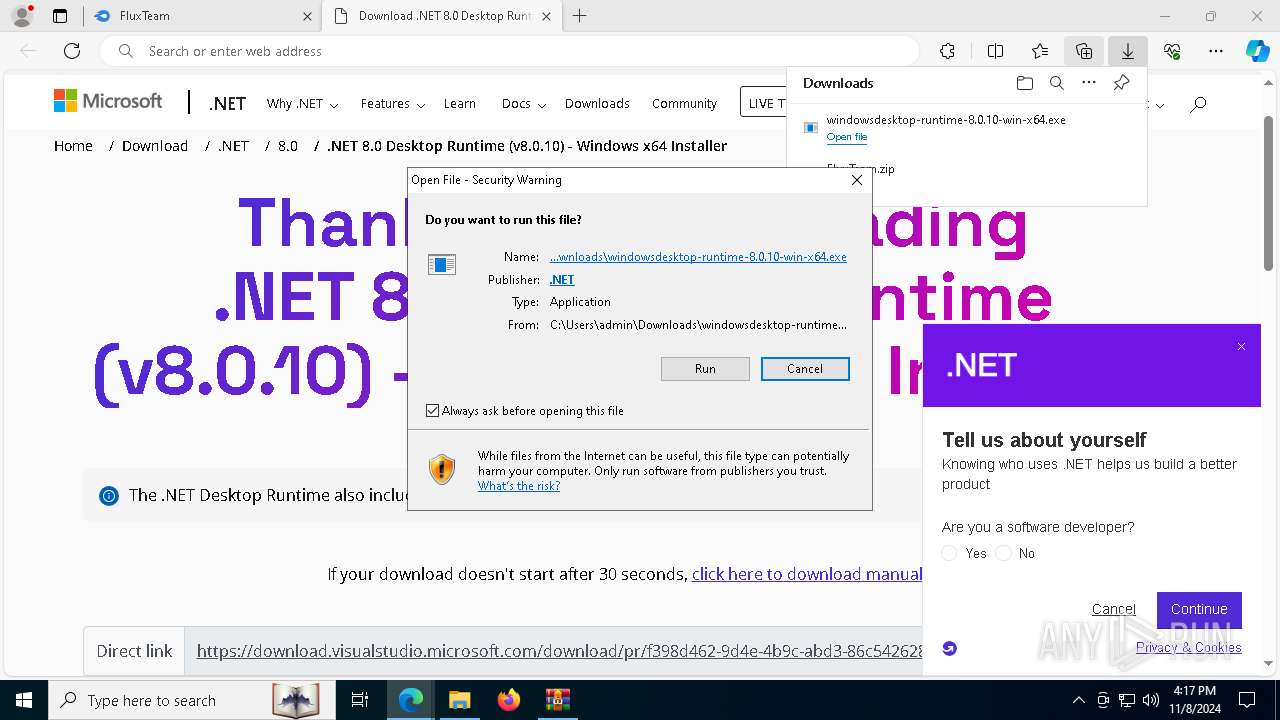Image resolution: width=1280 pixels, height=720 pixels.
Task: Go to Home breadcrumb
Action: point(73,146)
